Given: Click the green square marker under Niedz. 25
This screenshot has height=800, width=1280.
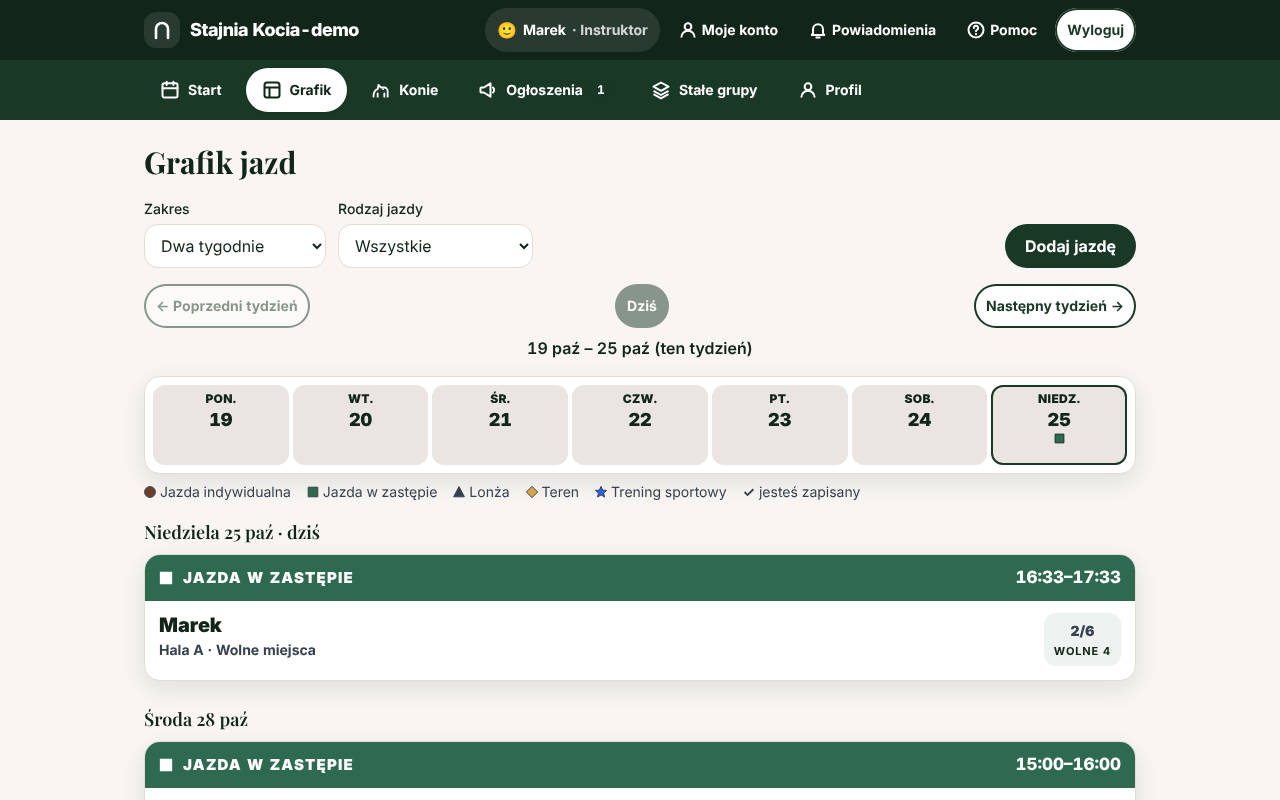Looking at the screenshot, I should point(1059,439).
